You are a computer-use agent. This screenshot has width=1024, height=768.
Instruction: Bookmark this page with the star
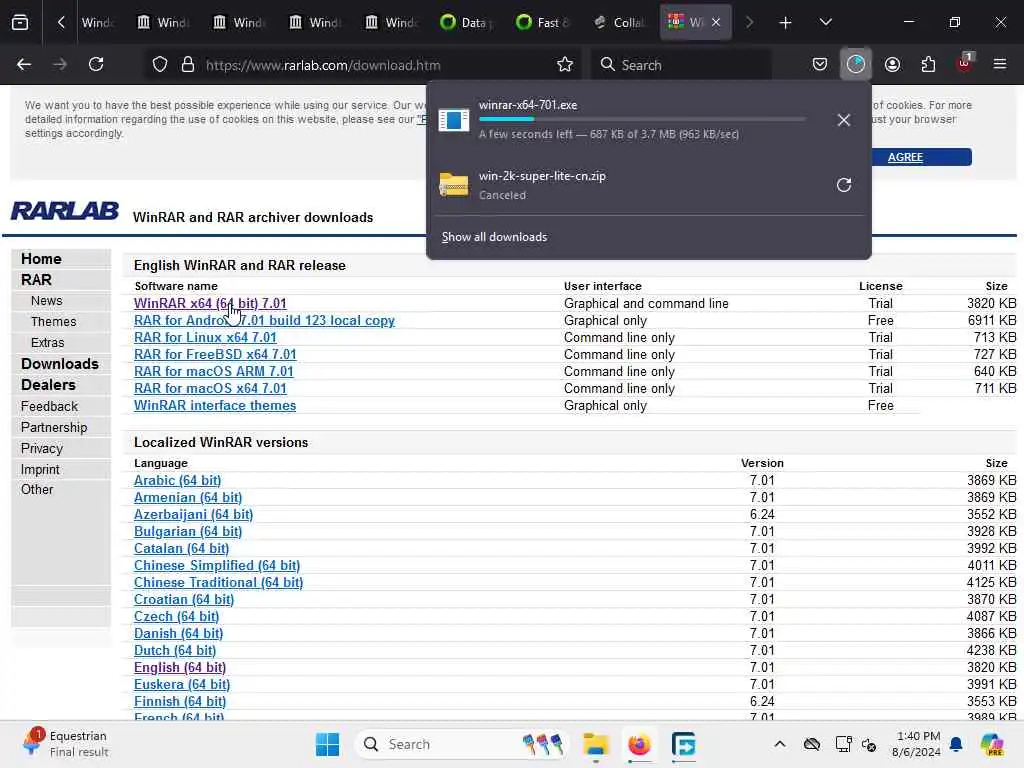click(565, 64)
